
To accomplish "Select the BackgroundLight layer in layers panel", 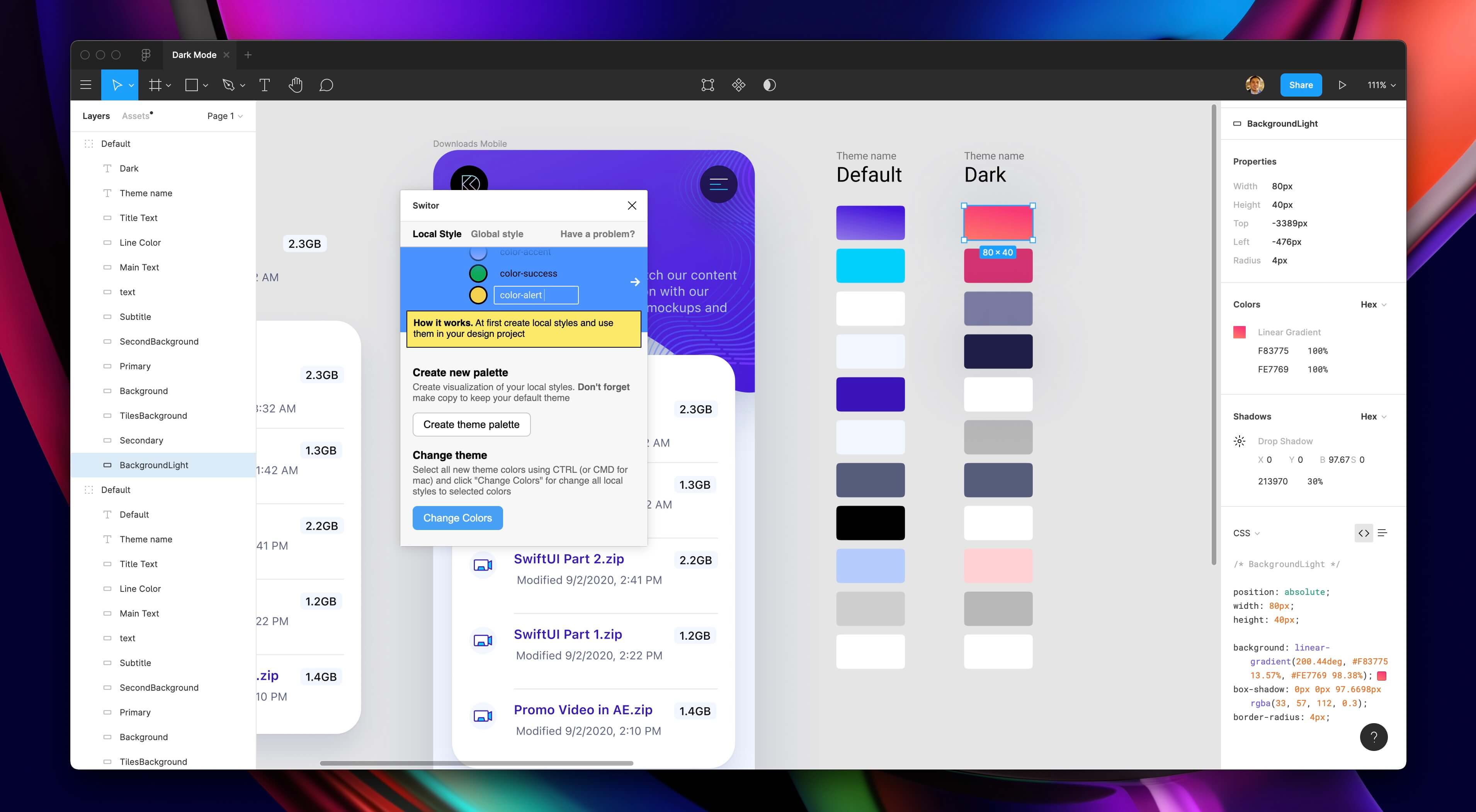I will [x=153, y=465].
